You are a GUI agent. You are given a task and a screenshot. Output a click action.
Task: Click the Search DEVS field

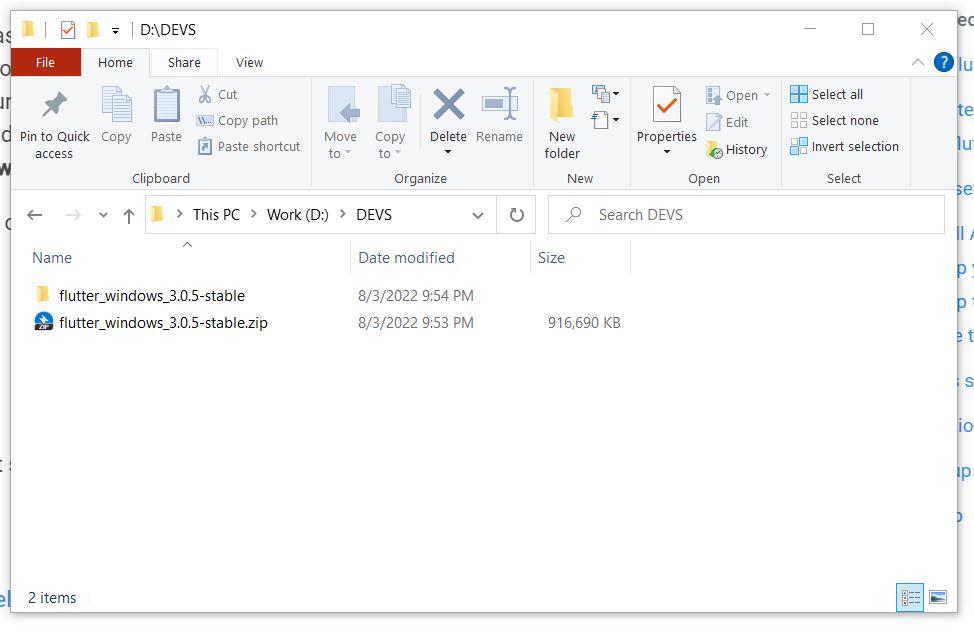tap(746, 215)
